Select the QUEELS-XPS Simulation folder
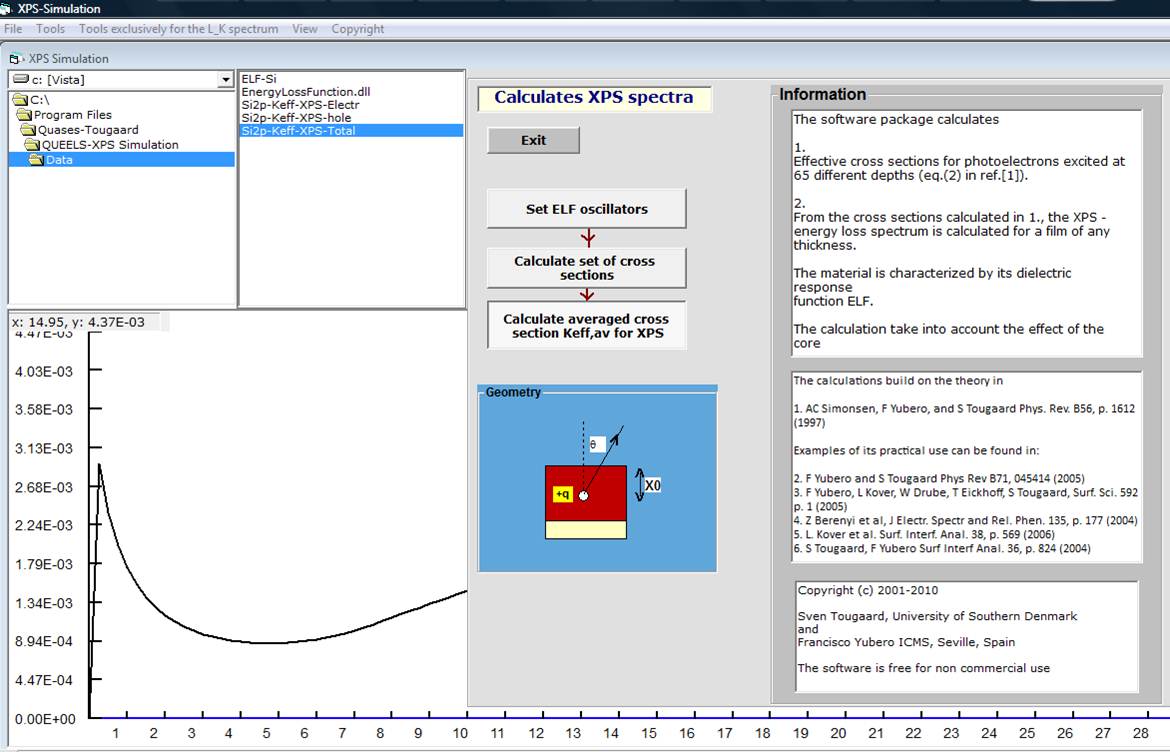 pos(110,145)
